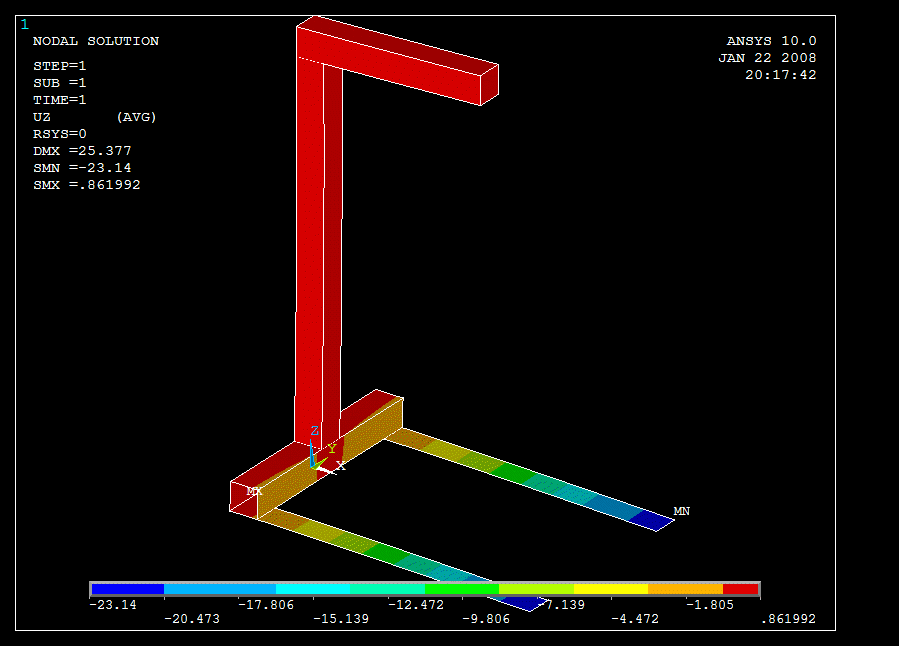Click the legend value -20.473
This screenshot has height=646, width=899.
coord(191,619)
